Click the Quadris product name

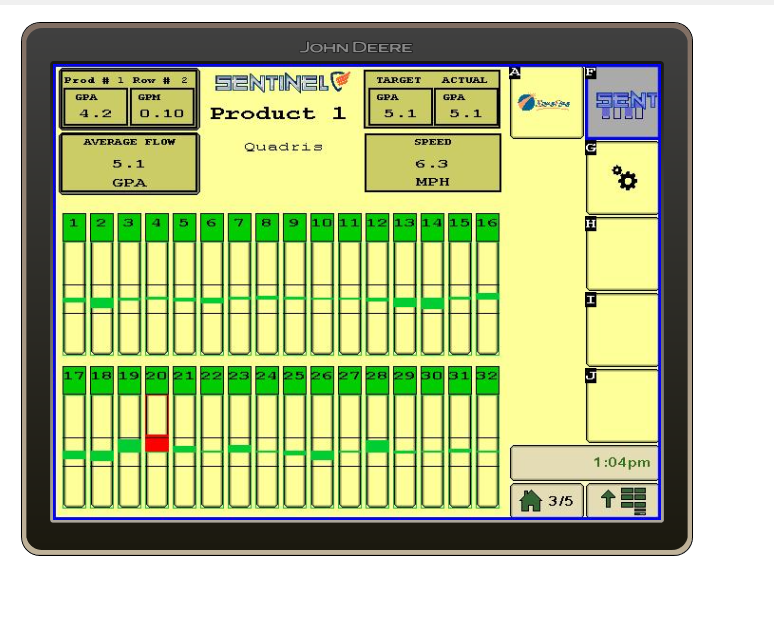tap(283, 147)
